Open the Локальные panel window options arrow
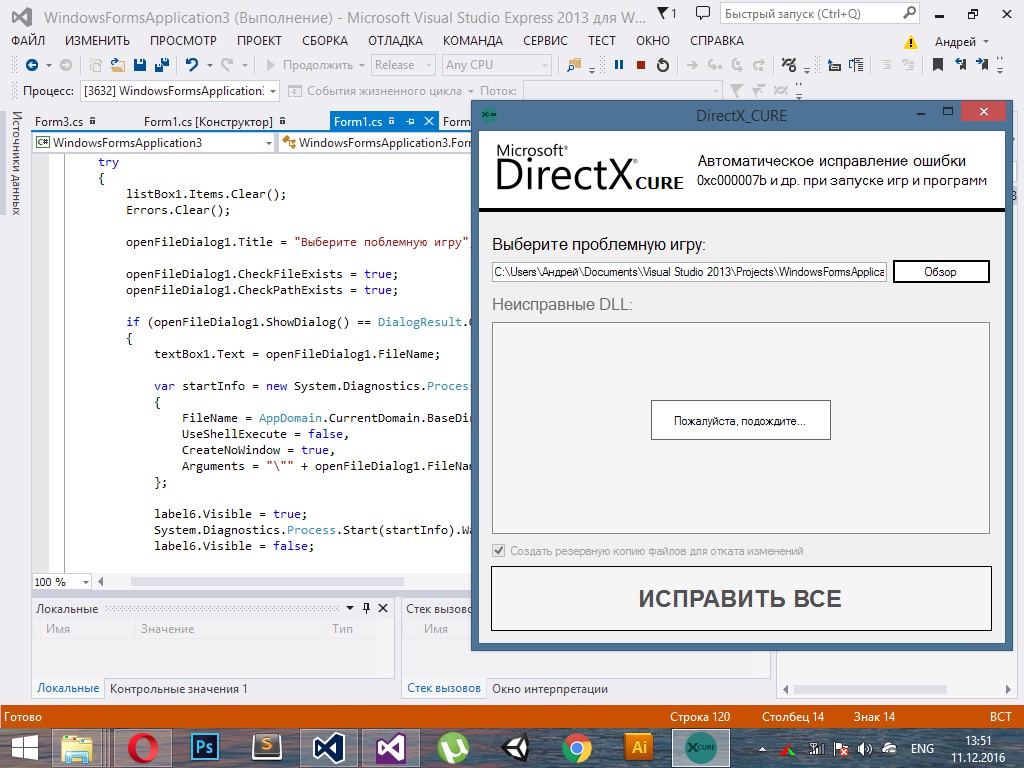Screen dimensions: 1024x768 coord(350,608)
